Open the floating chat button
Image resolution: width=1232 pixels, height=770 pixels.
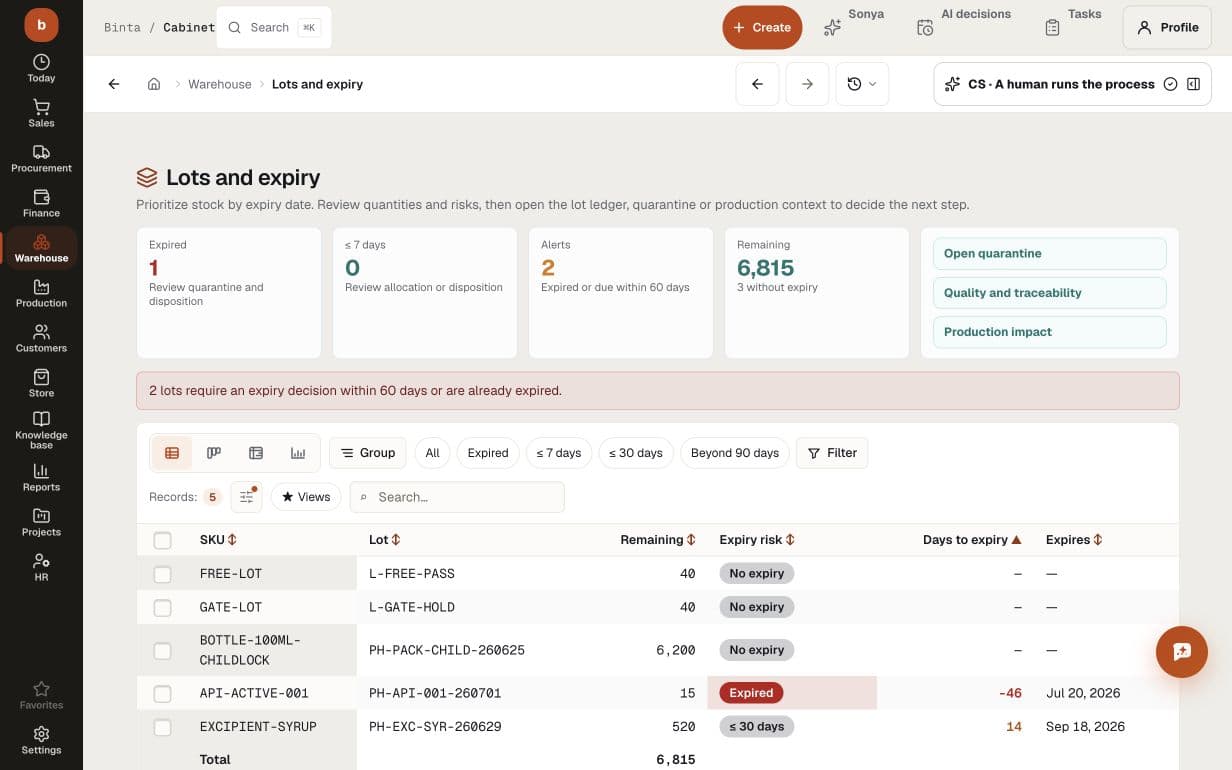click(x=1181, y=651)
